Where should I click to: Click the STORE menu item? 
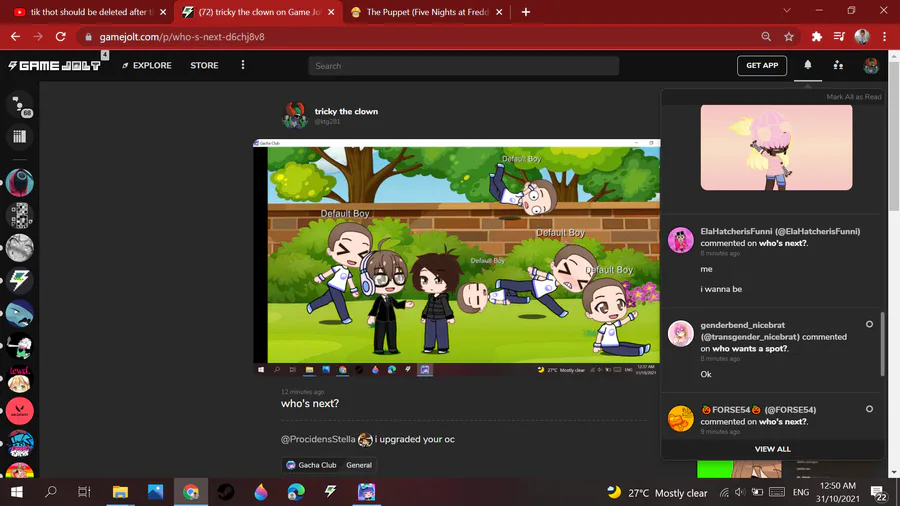tap(204, 65)
